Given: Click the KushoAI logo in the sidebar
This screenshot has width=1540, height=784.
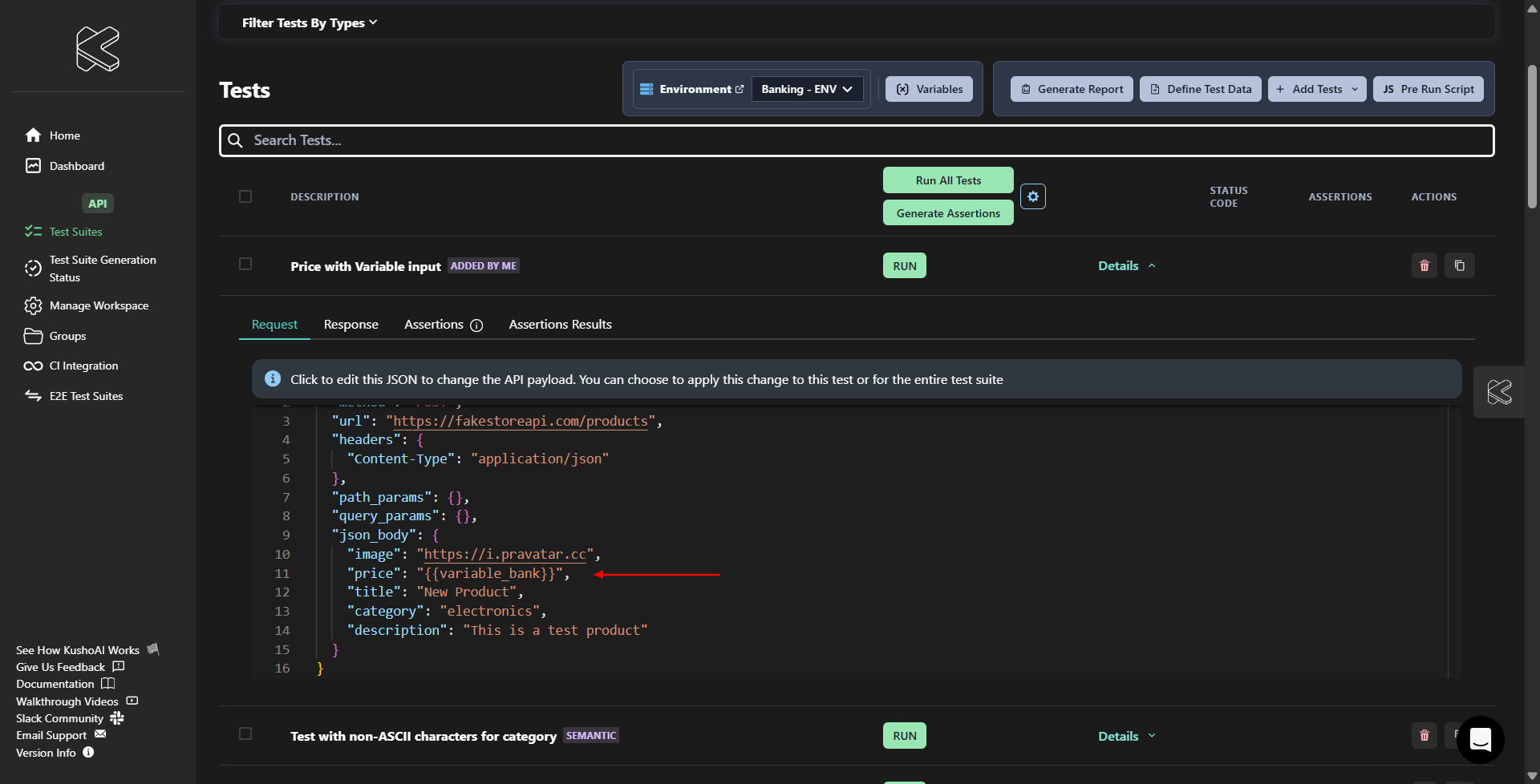Looking at the screenshot, I should coord(98,49).
